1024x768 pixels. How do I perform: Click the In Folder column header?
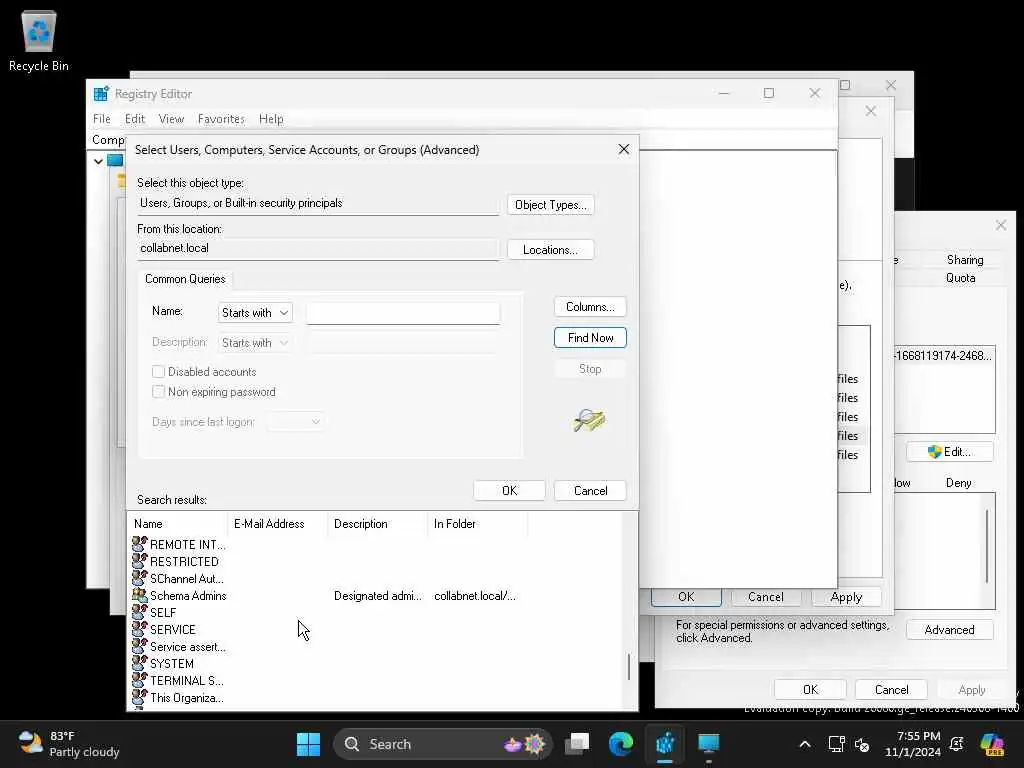[477, 524]
